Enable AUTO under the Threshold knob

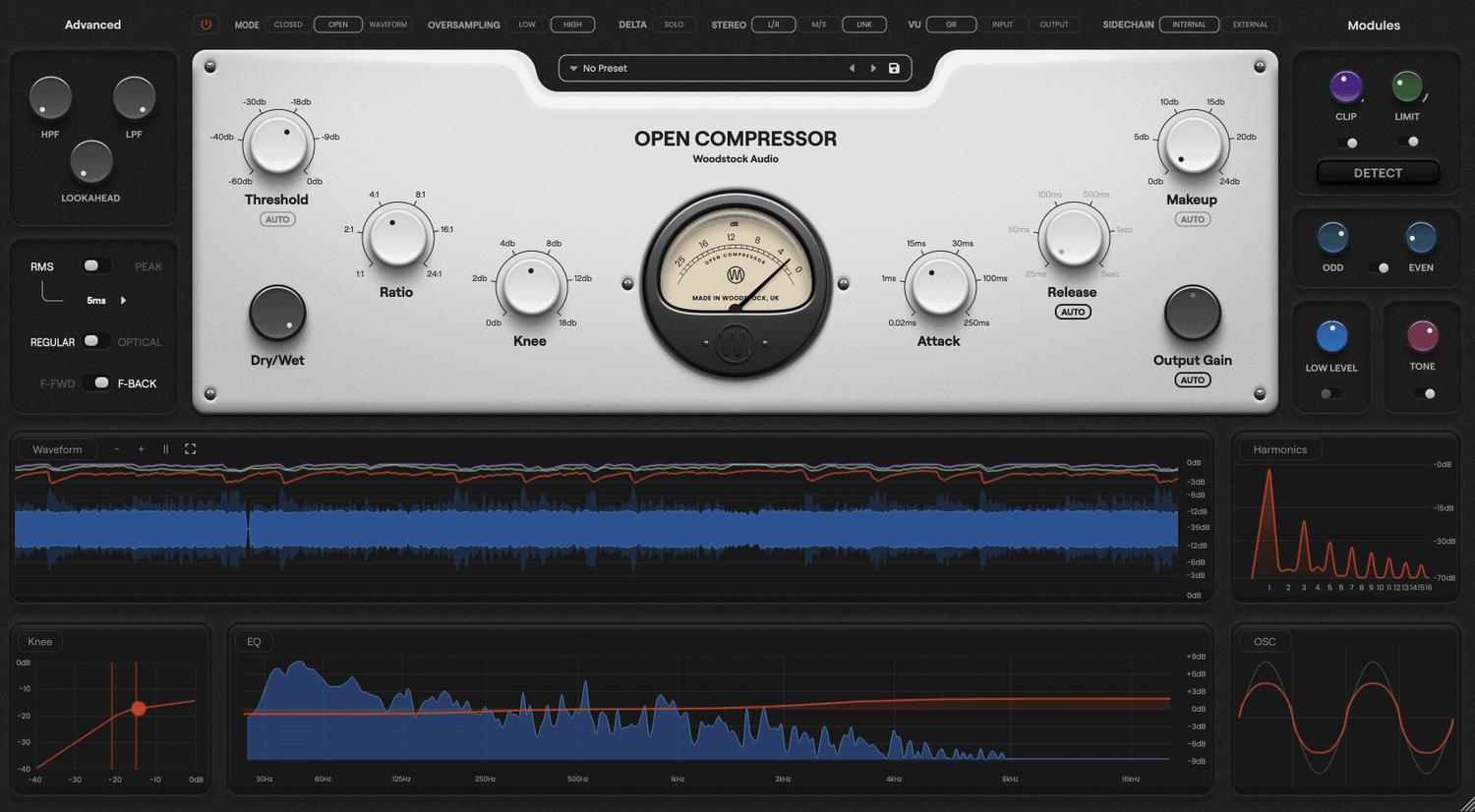277,219
